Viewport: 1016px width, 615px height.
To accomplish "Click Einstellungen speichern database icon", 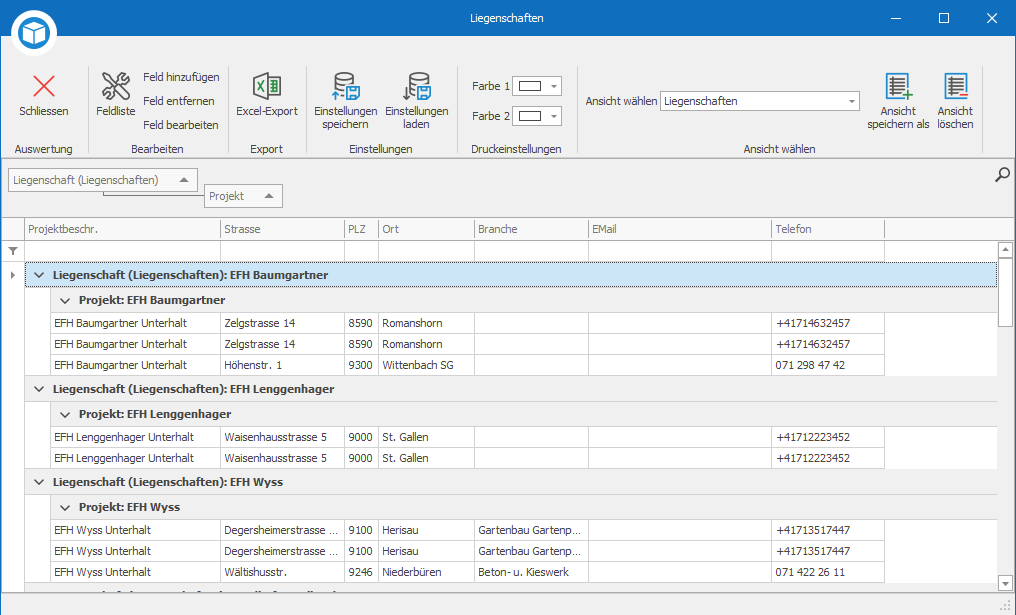I will (x=346, y=86).
